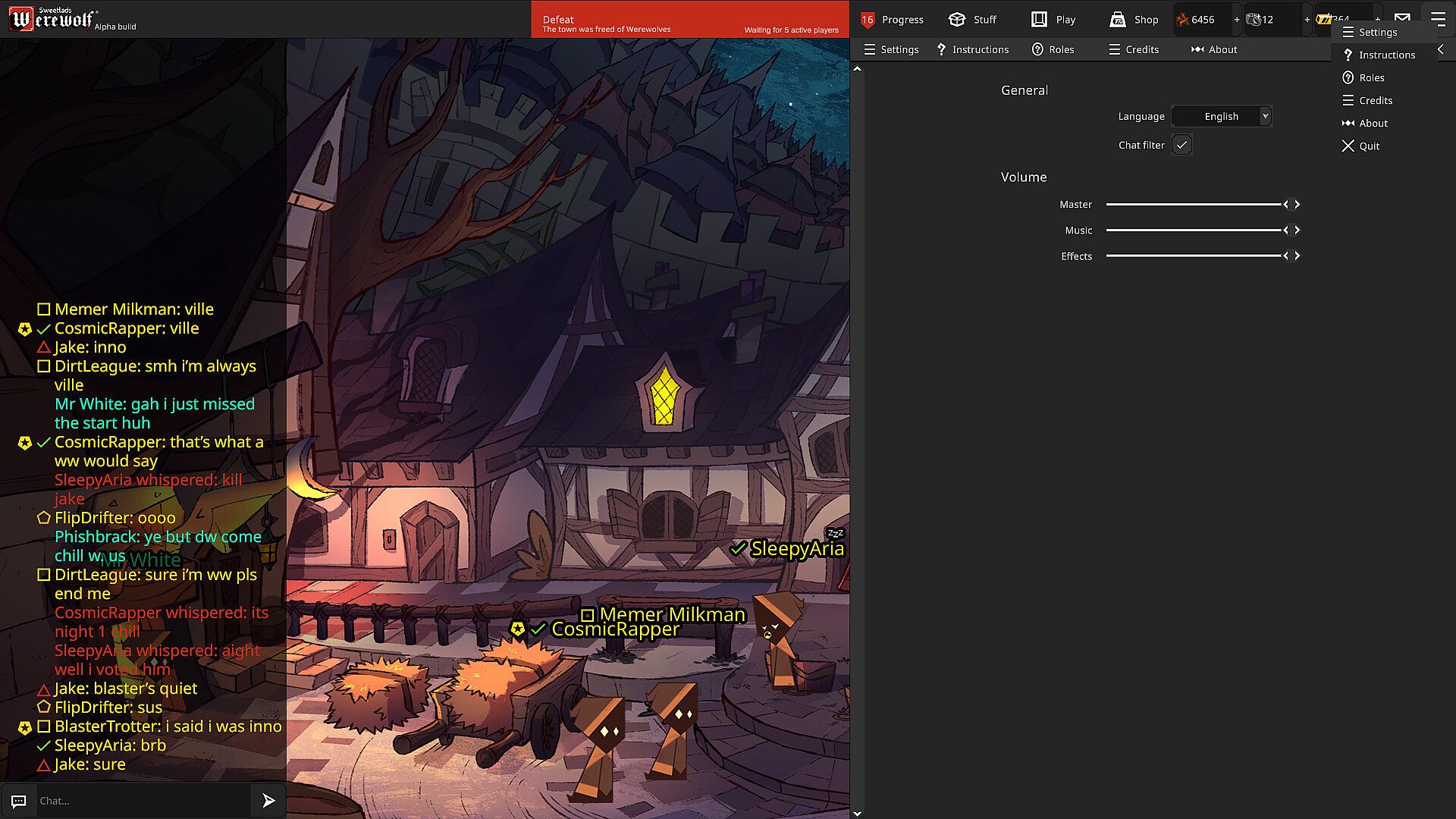Image resolution: width=1456 pixels, height=819 pixels.
Task: Click the plus next to 6456 currency
Action: [1237, 20]
